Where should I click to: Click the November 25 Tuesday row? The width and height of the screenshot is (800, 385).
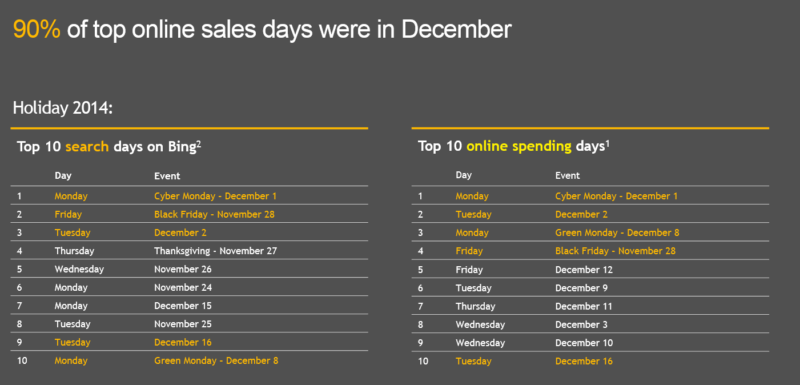click(x=189, y=324)
